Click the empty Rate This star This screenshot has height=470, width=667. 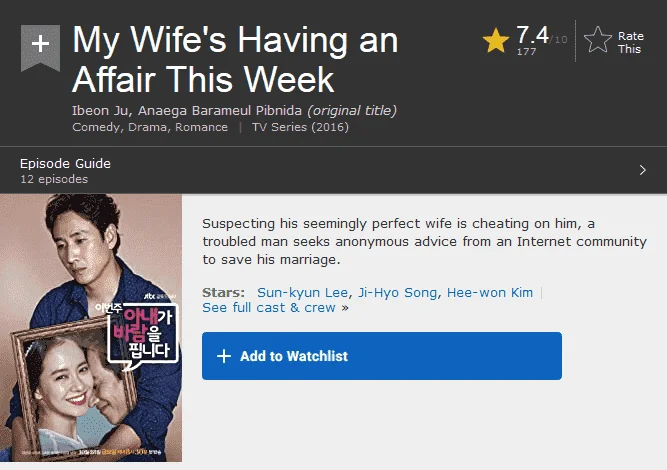pos(598,40)
